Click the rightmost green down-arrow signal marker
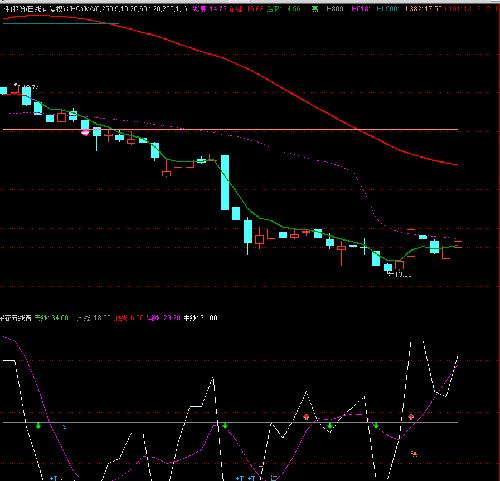The image size is (500, 481). coord(376,425)
